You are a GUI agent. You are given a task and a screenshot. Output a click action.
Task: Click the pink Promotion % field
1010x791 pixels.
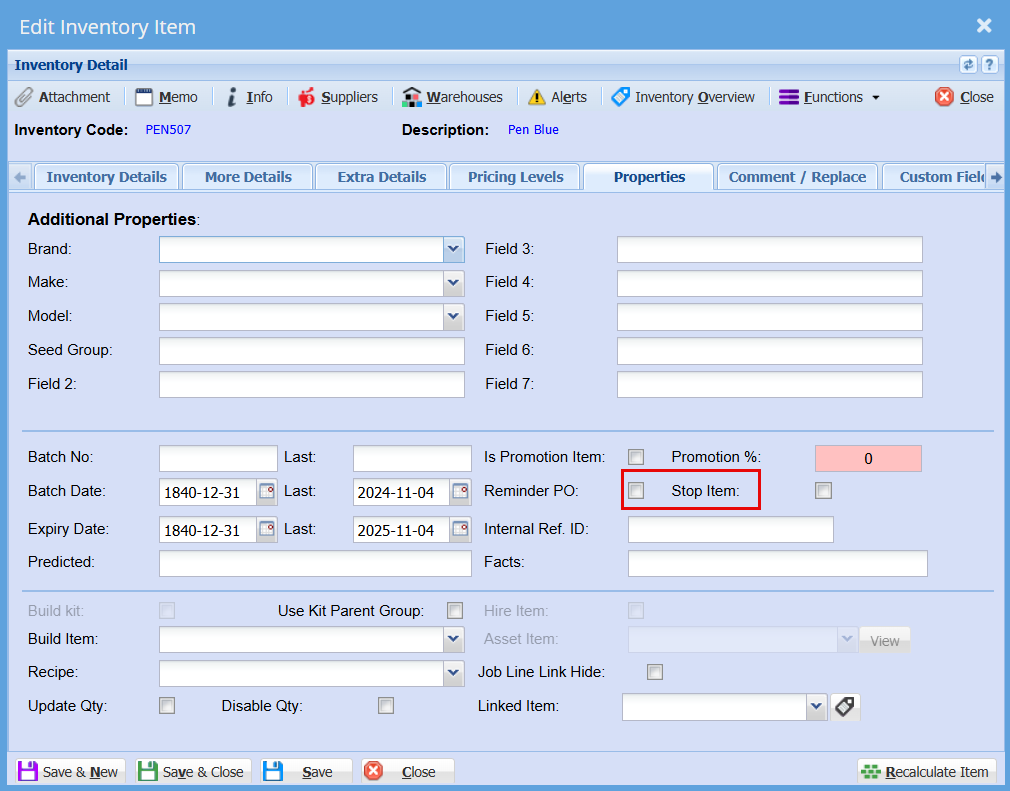pyautogui.click(x=868, y=459)
